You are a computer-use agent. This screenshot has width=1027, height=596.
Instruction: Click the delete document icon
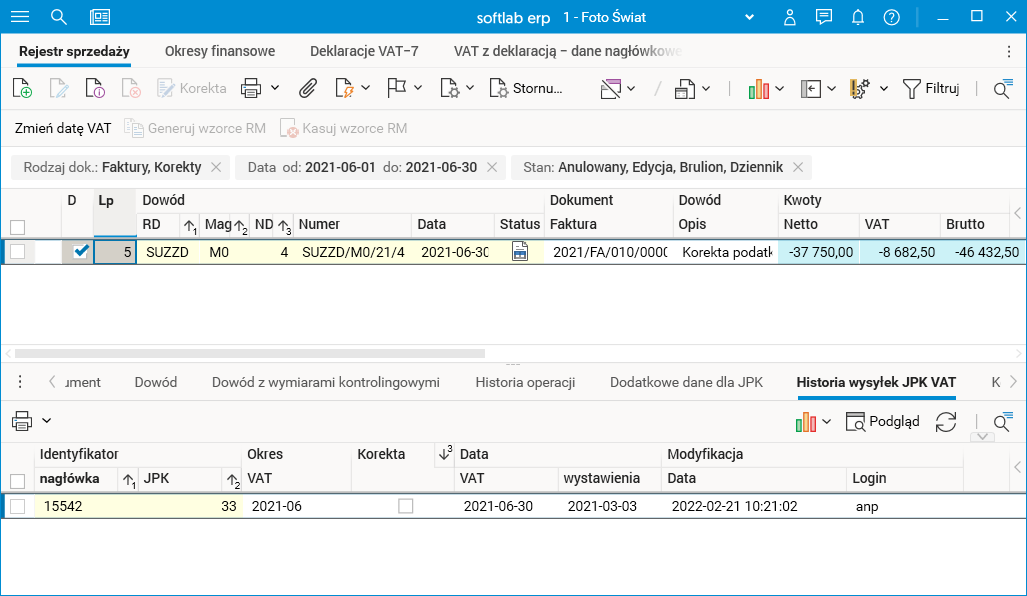coord(131,88)
